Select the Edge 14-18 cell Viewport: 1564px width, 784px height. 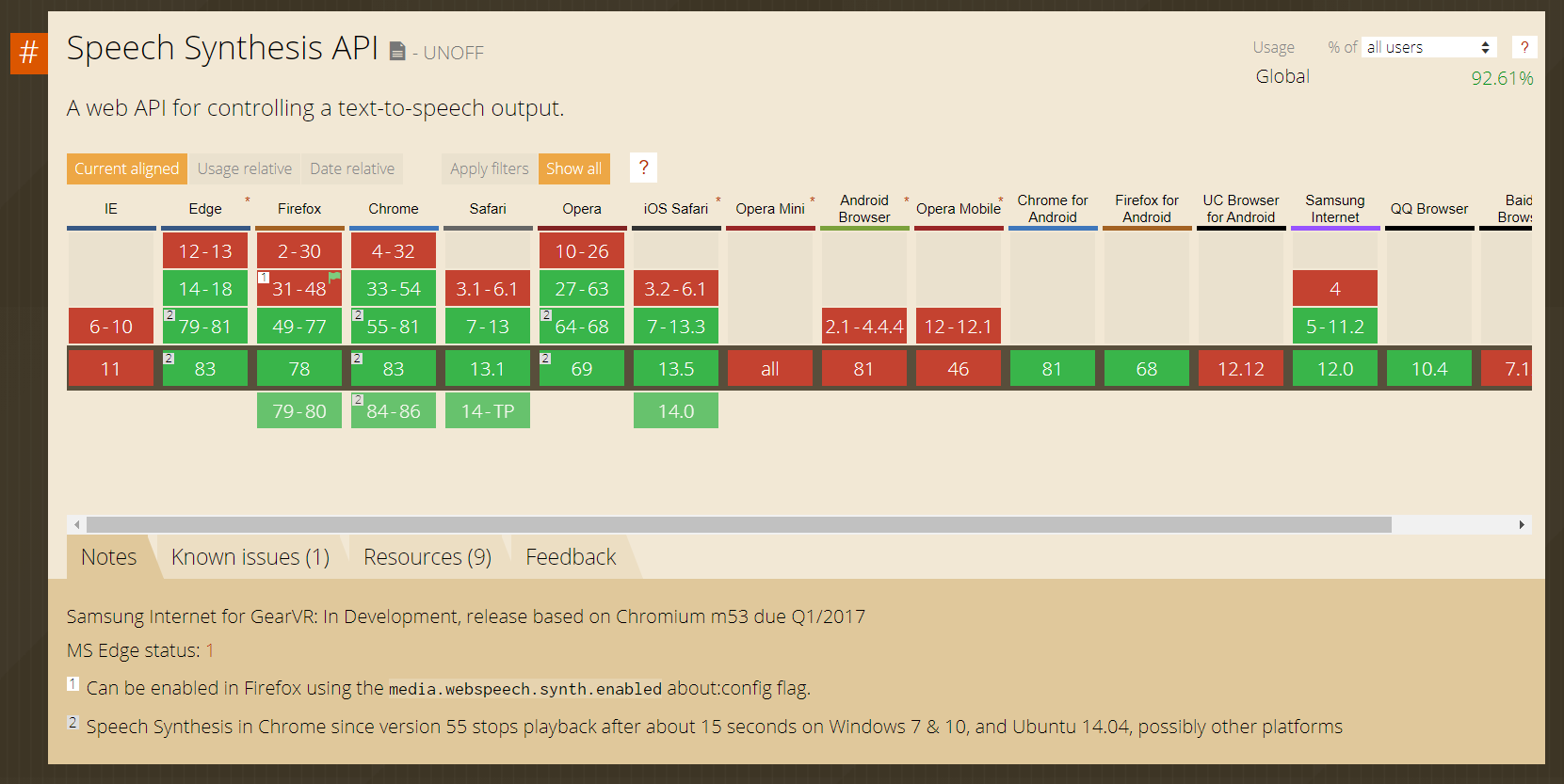[205, 288]
